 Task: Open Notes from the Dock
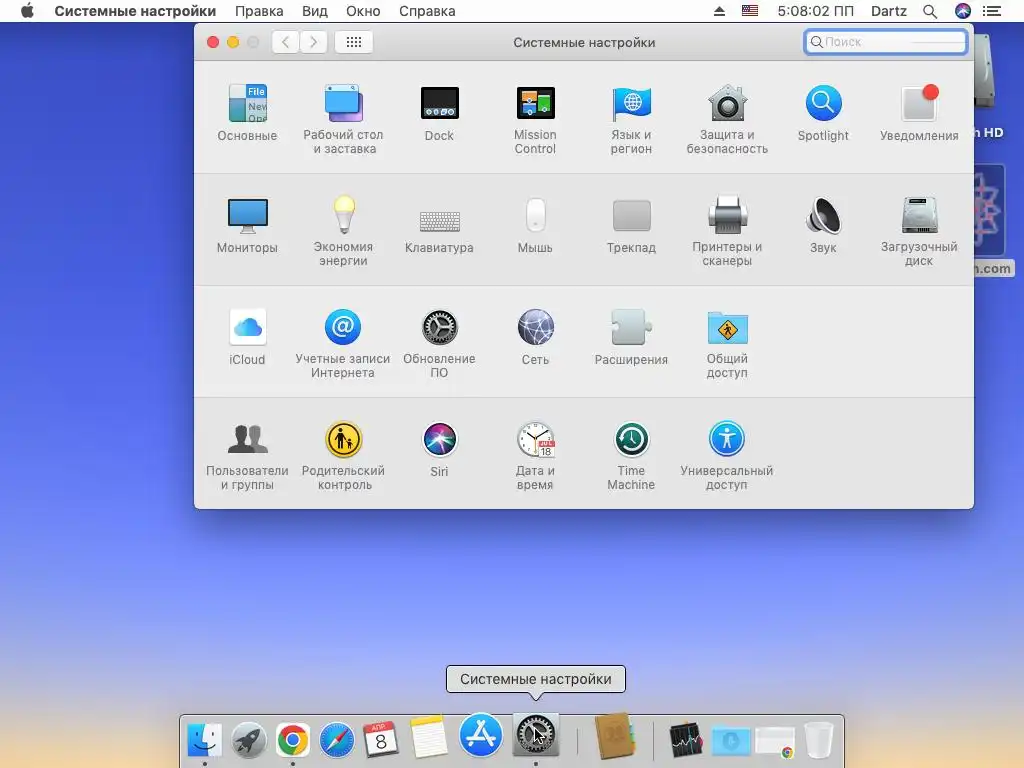click(429, 737)
